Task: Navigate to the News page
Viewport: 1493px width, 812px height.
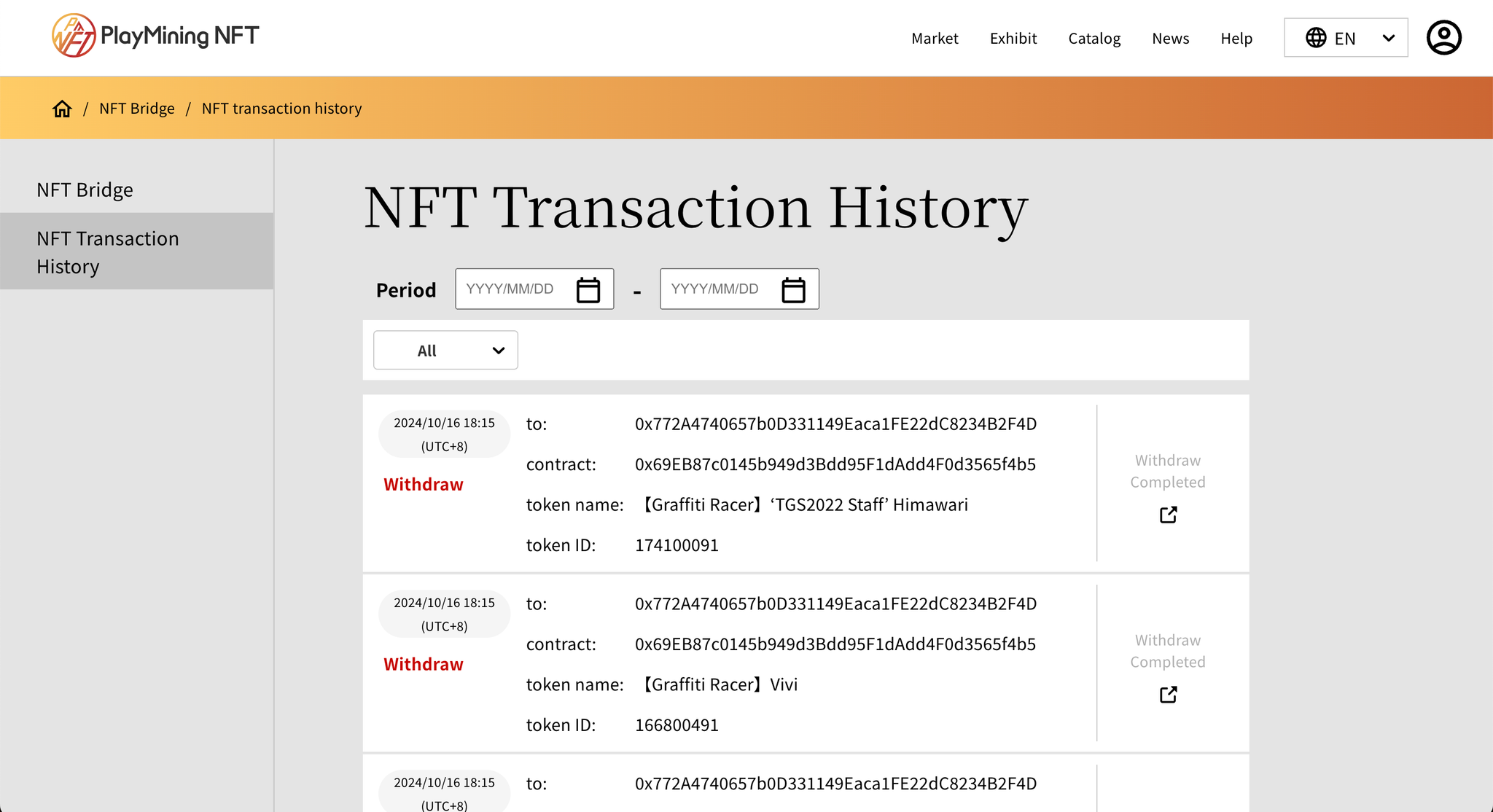Action: coord(1170,39)
